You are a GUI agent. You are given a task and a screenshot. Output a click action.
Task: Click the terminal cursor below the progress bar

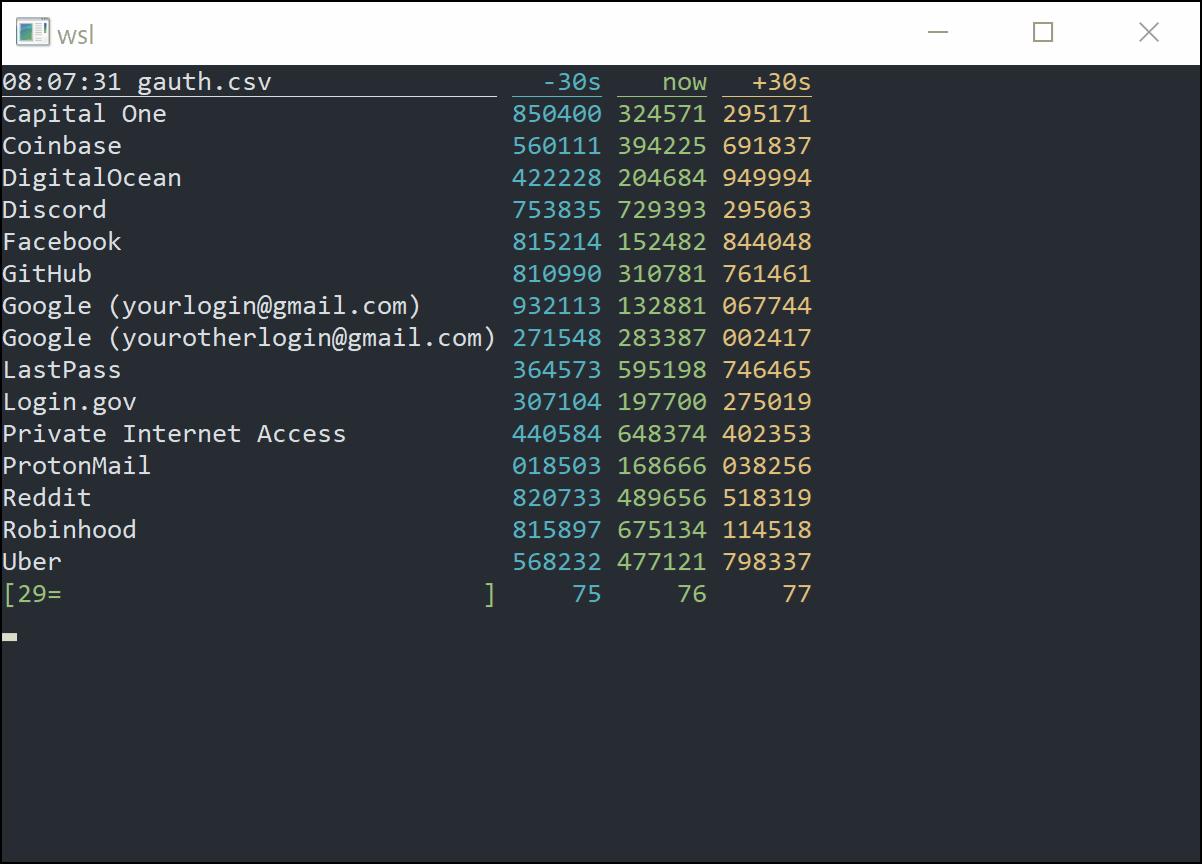point(10,636)
